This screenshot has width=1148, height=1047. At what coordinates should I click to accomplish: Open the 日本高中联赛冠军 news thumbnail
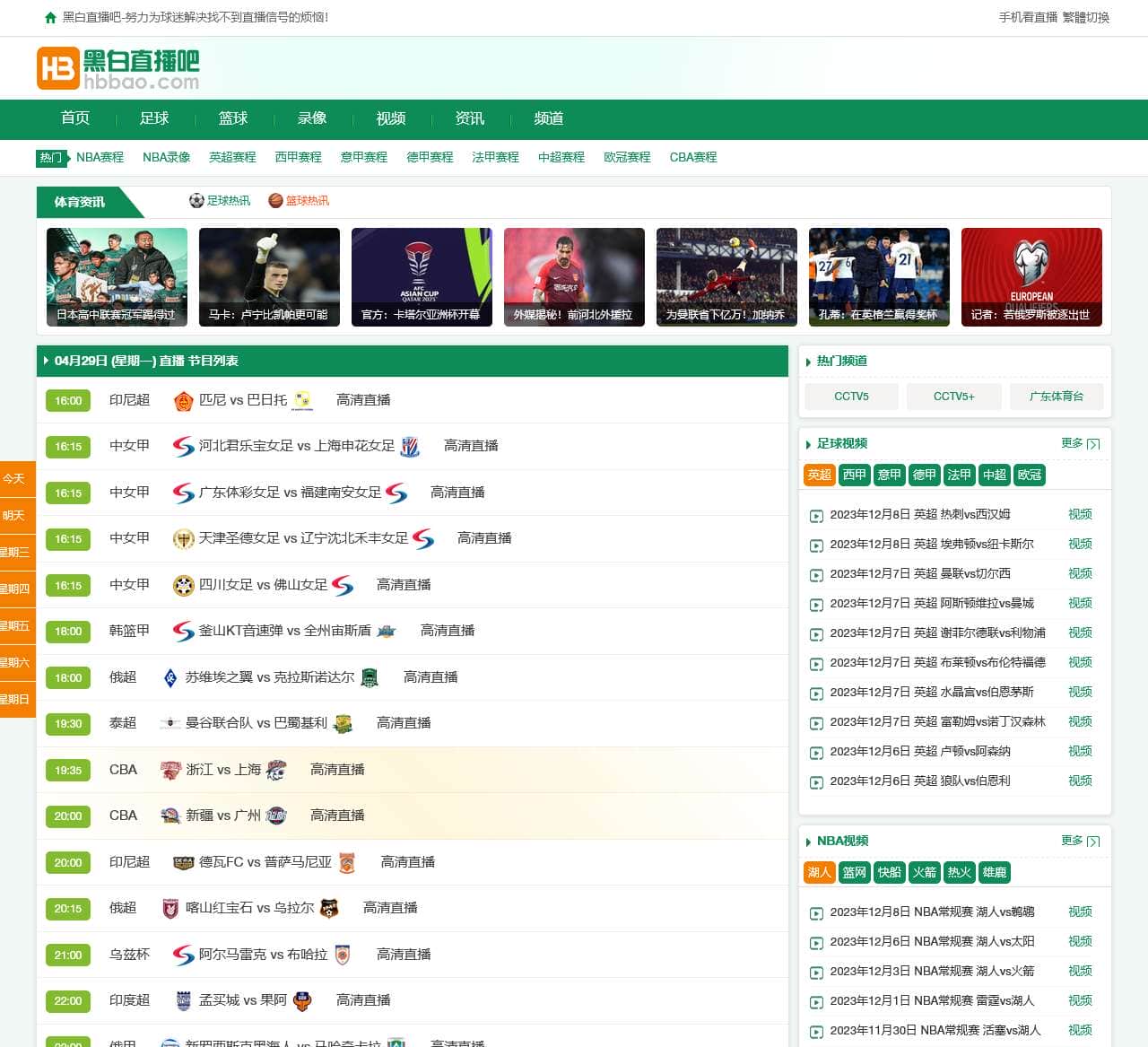(117, 277)
